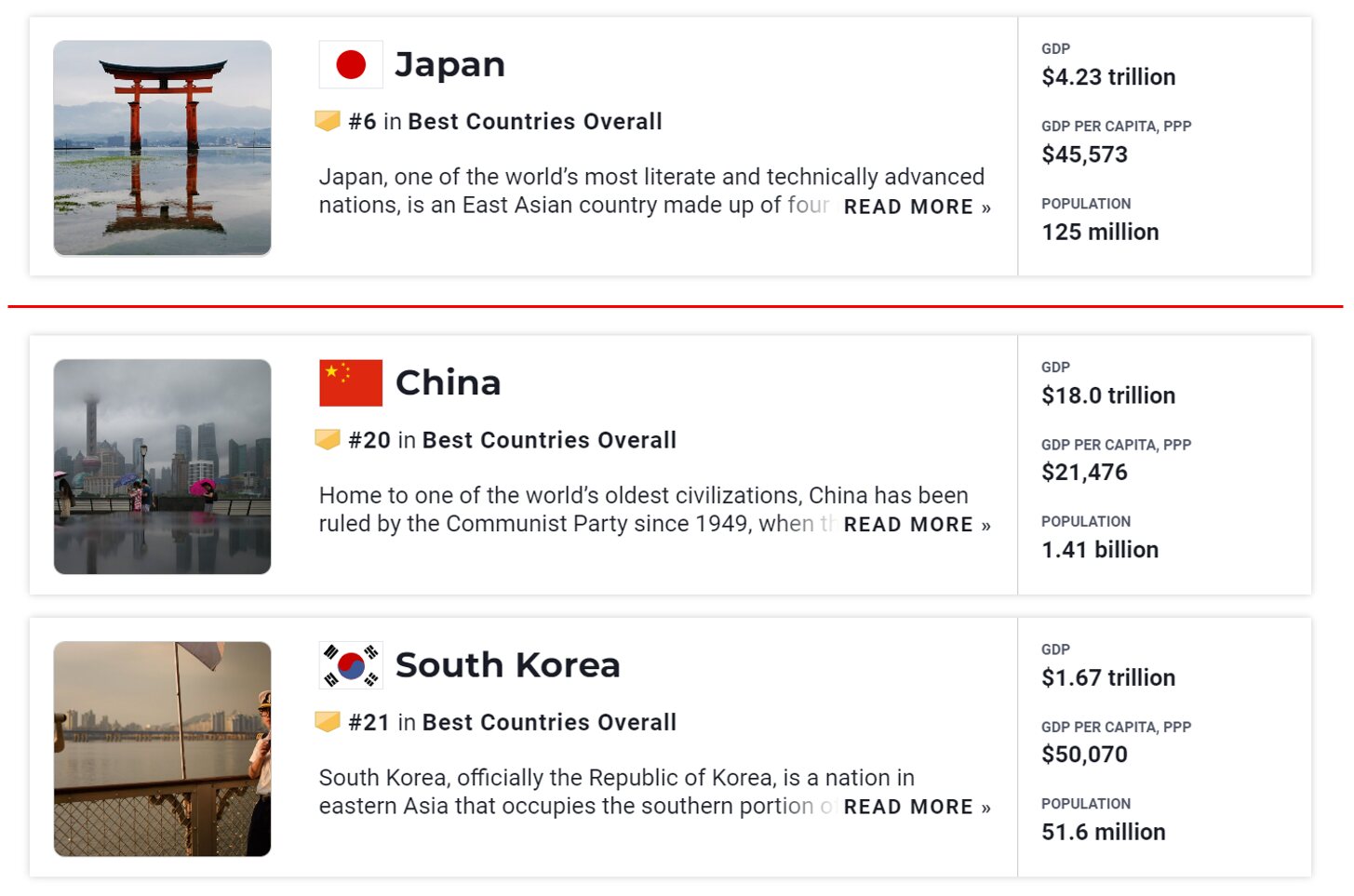Click South Korea's #21 Best Countries Overall ranking
The width and height of the screenshot is (1354, 896).
(513, 723)
